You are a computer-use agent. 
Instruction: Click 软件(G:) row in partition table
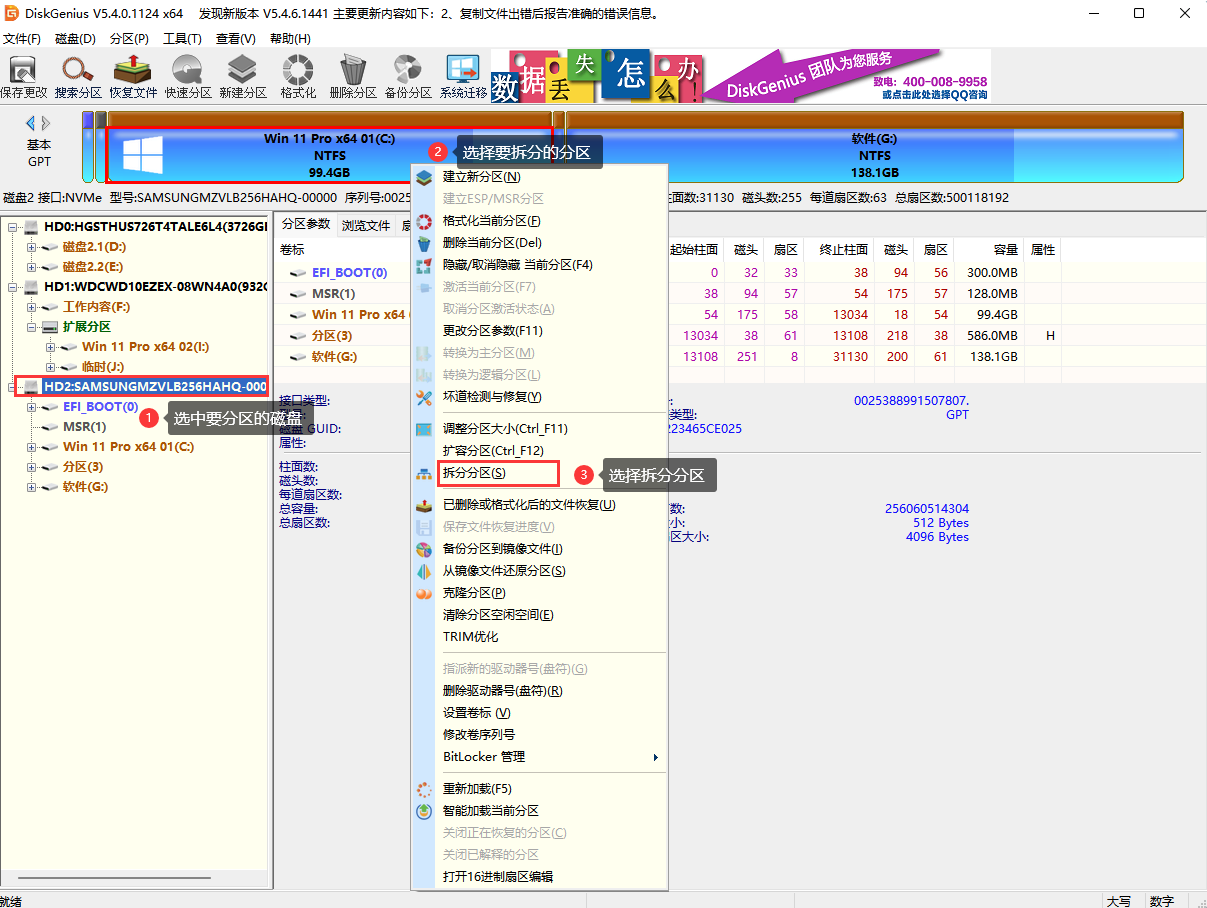[666, 357]
